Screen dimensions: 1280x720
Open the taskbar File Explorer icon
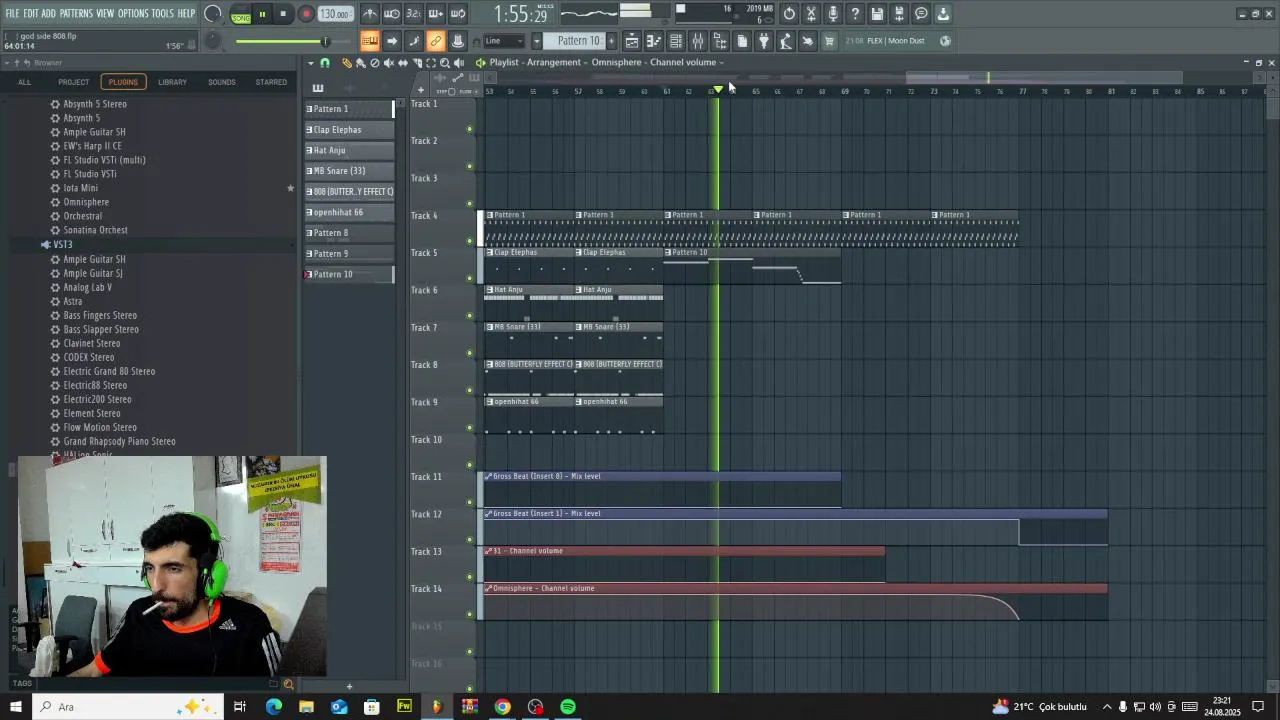click(x=306, y=707)
